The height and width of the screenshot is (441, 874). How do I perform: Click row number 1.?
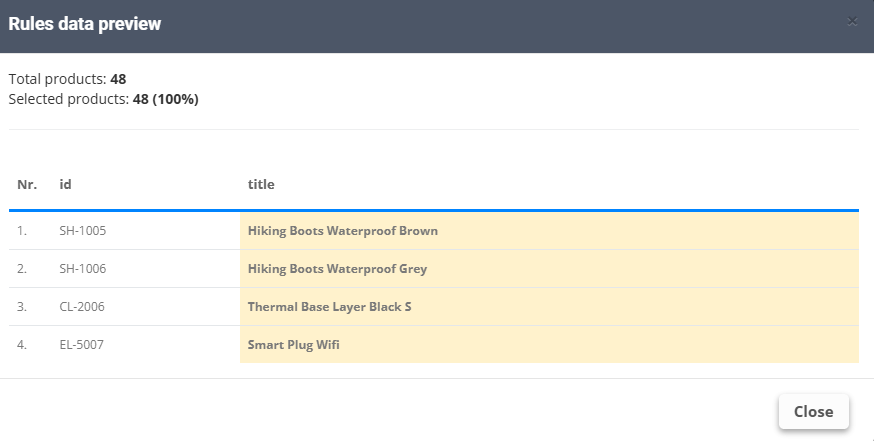(22, 231)
